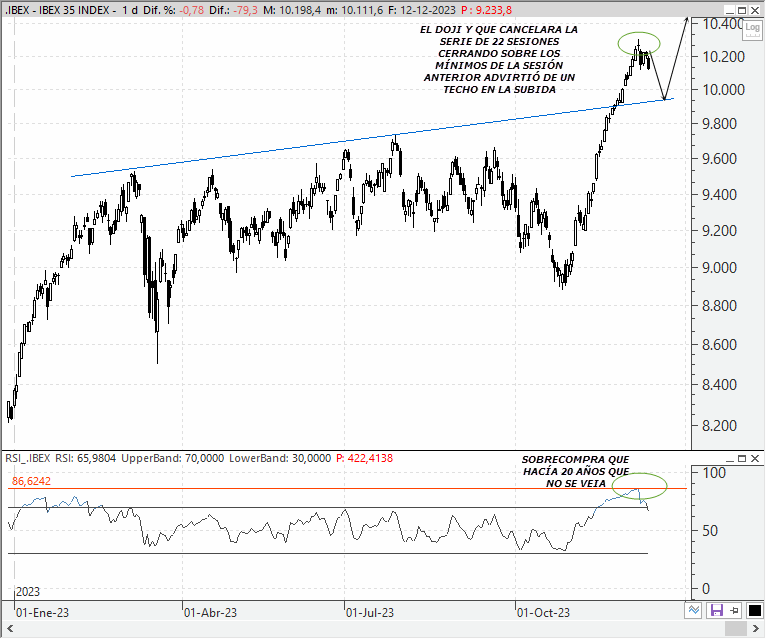Click the m: 10.111,6 low value
Viewport: 766px width, 639px height.
tap(355, 10)
